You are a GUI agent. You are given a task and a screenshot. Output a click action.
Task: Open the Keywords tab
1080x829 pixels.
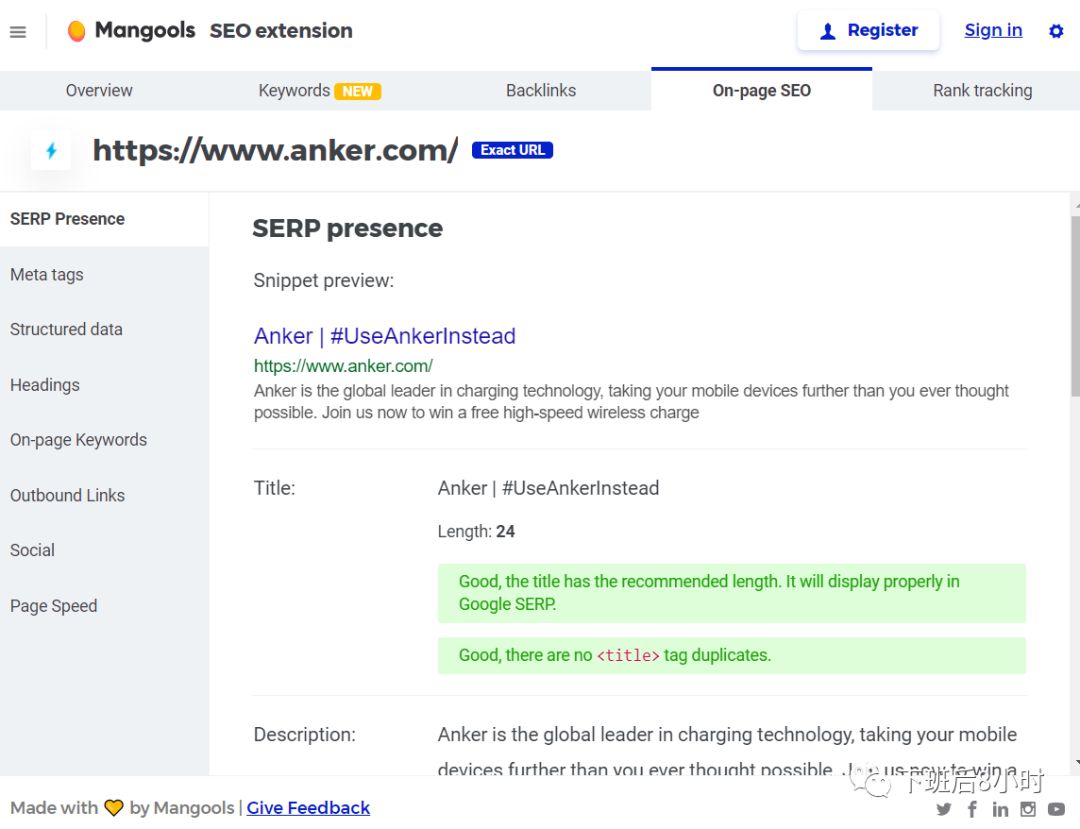(320, 90)
